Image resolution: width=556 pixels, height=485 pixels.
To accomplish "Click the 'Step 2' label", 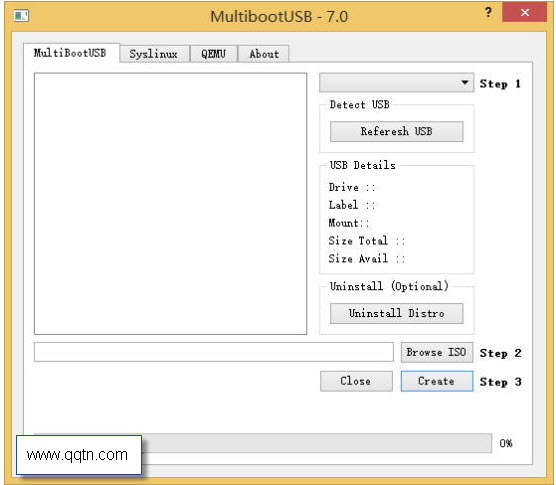I will [500, 353].
